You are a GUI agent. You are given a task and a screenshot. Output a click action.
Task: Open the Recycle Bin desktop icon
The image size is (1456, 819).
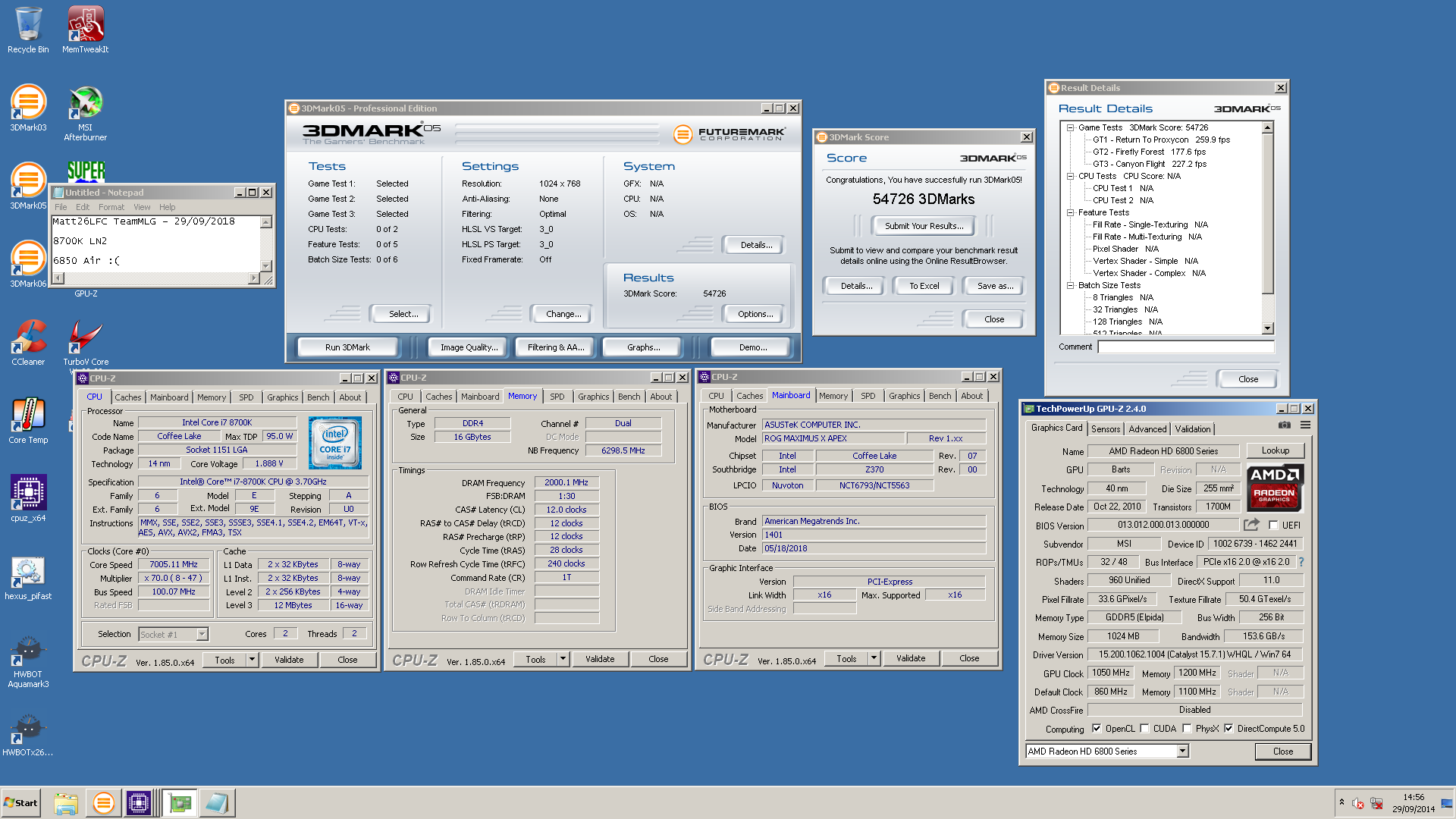coord(28,30)
